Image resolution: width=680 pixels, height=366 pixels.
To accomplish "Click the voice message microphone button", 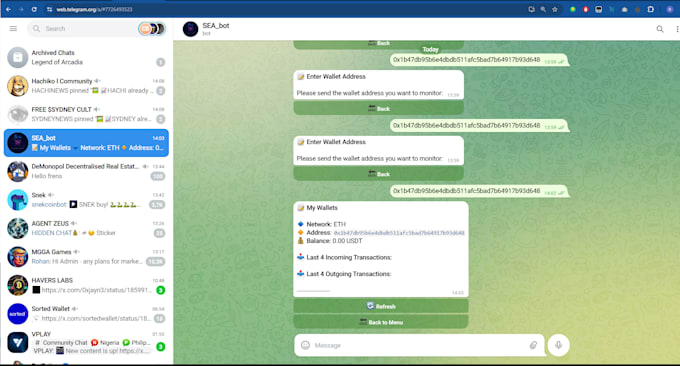I will click(x=558, y=345).
